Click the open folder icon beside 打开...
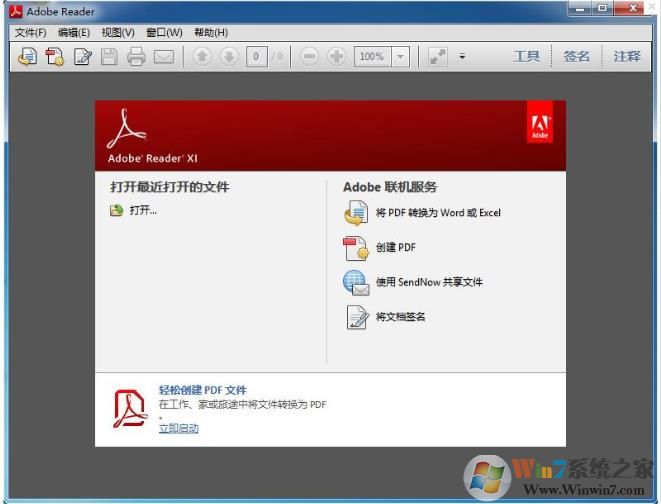 (116, 210)
